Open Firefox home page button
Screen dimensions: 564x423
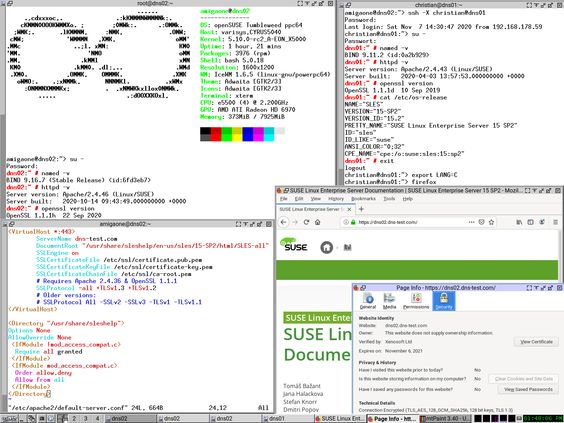point(318,222)
